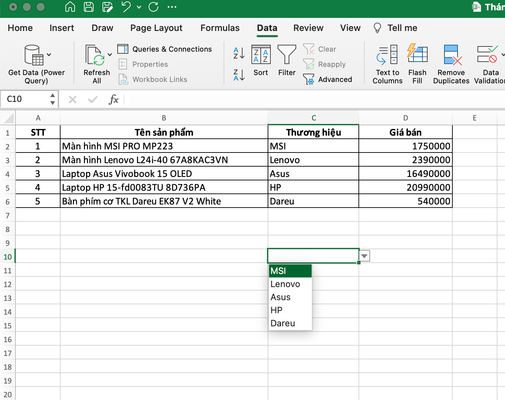Image resolution: width=505 pixels, height=400 pixels.
Task: Click the Name Box showing C10
Action: click(24, 99)
